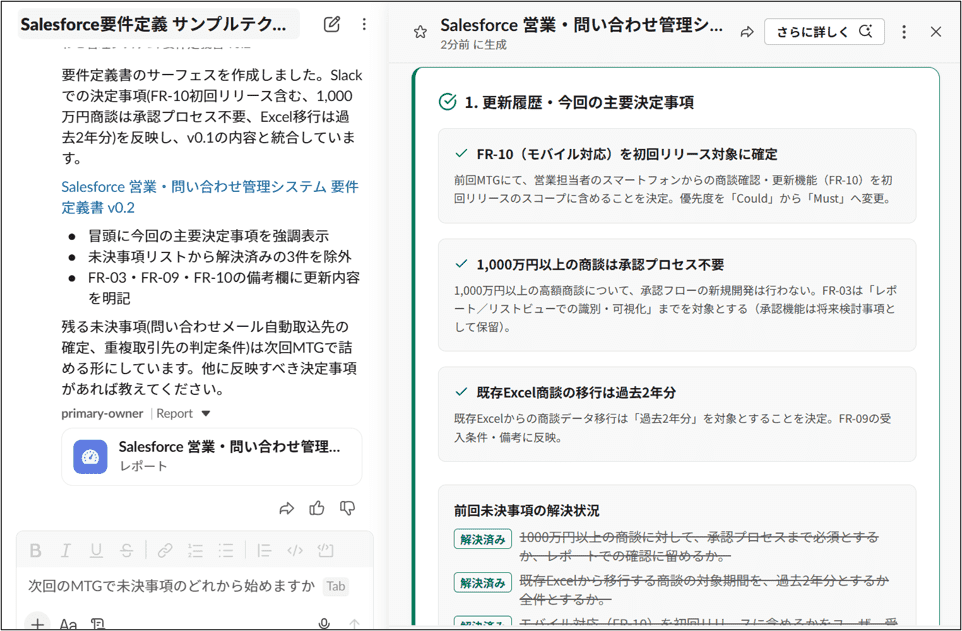
Task: Close the report panel
Action: [936, 32]
